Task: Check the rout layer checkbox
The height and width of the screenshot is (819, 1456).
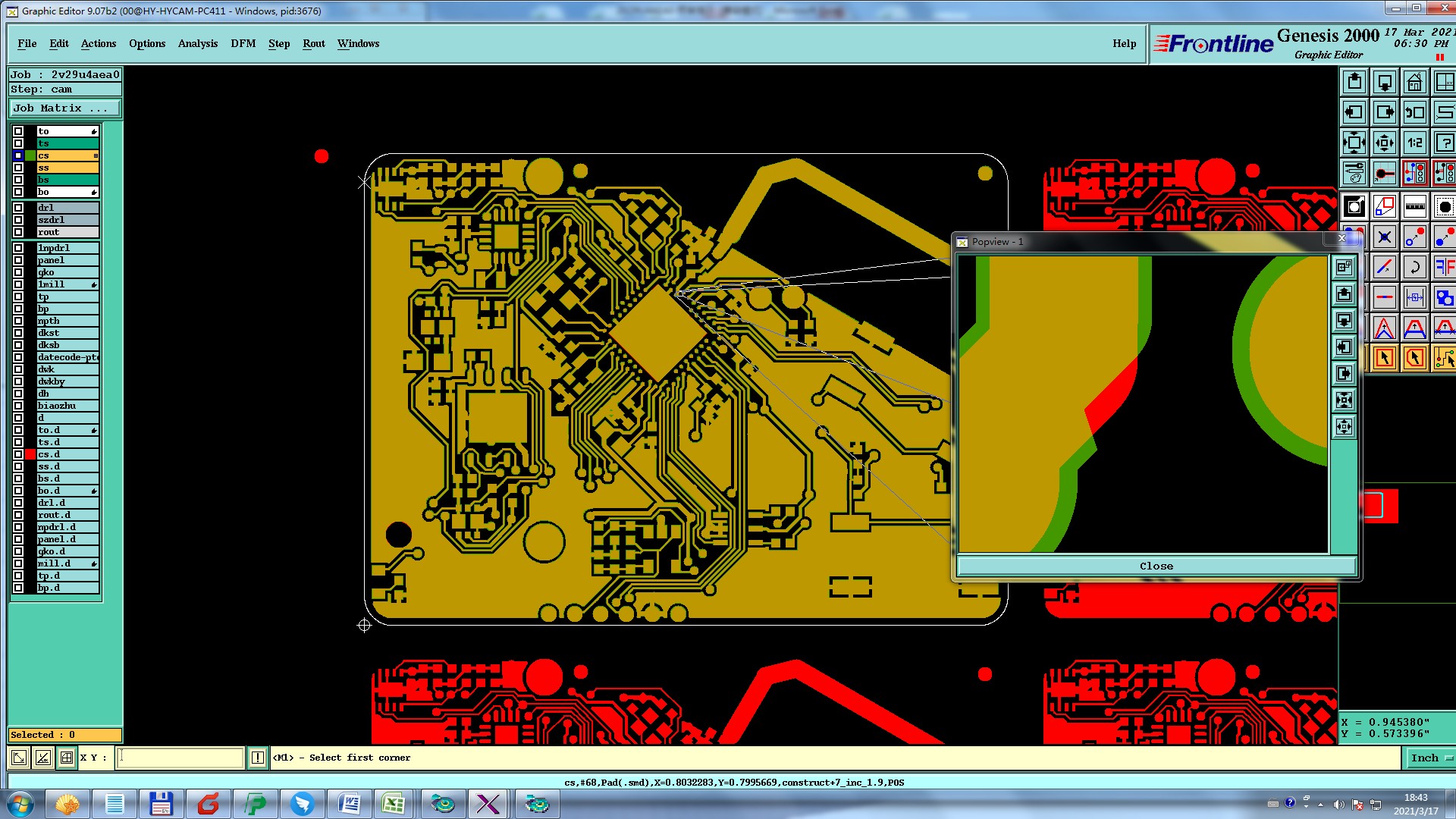Action: 18,232
